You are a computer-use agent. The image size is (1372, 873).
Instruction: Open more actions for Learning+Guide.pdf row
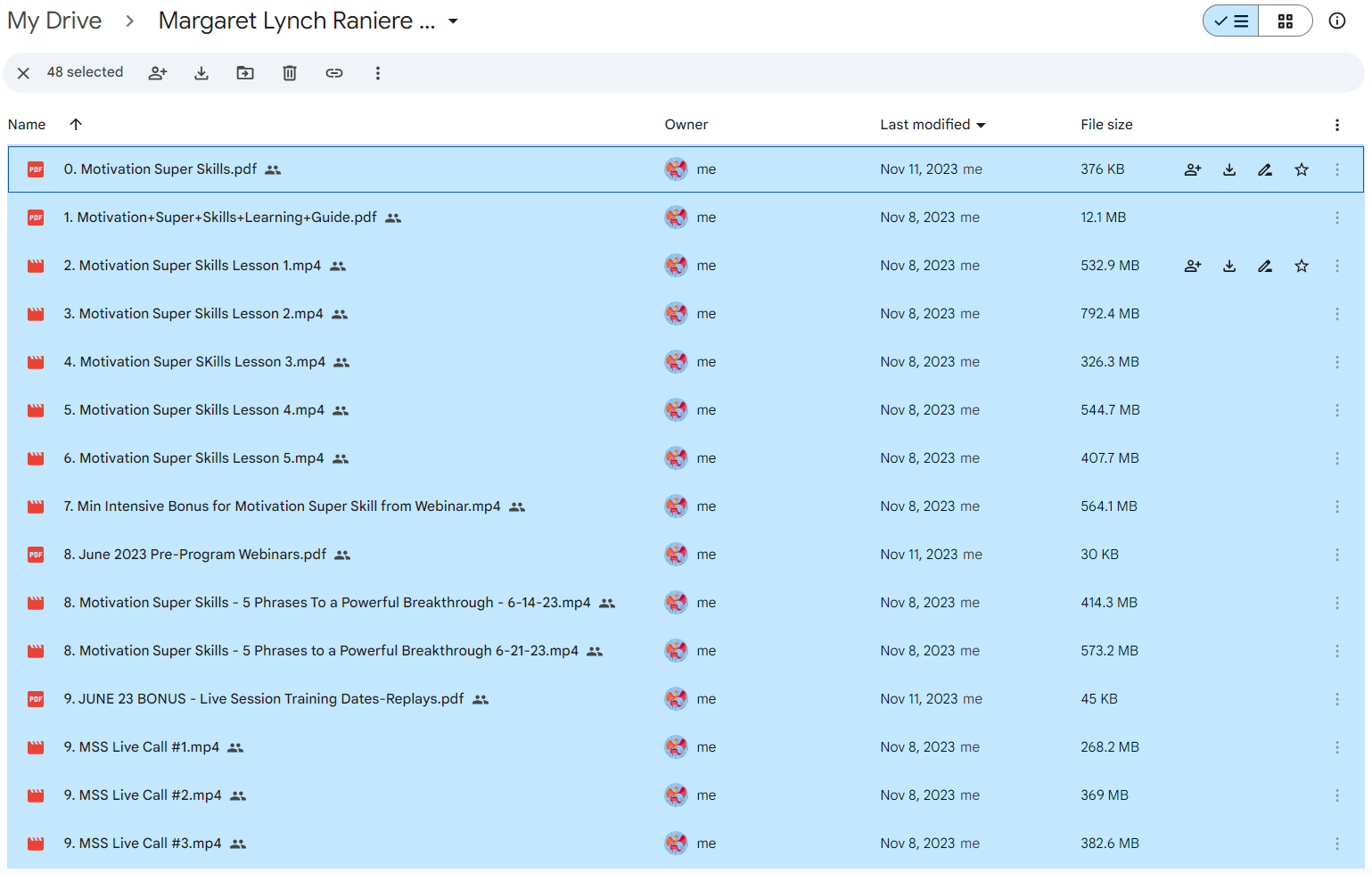pyautogui.click(x=1337, y=218)
